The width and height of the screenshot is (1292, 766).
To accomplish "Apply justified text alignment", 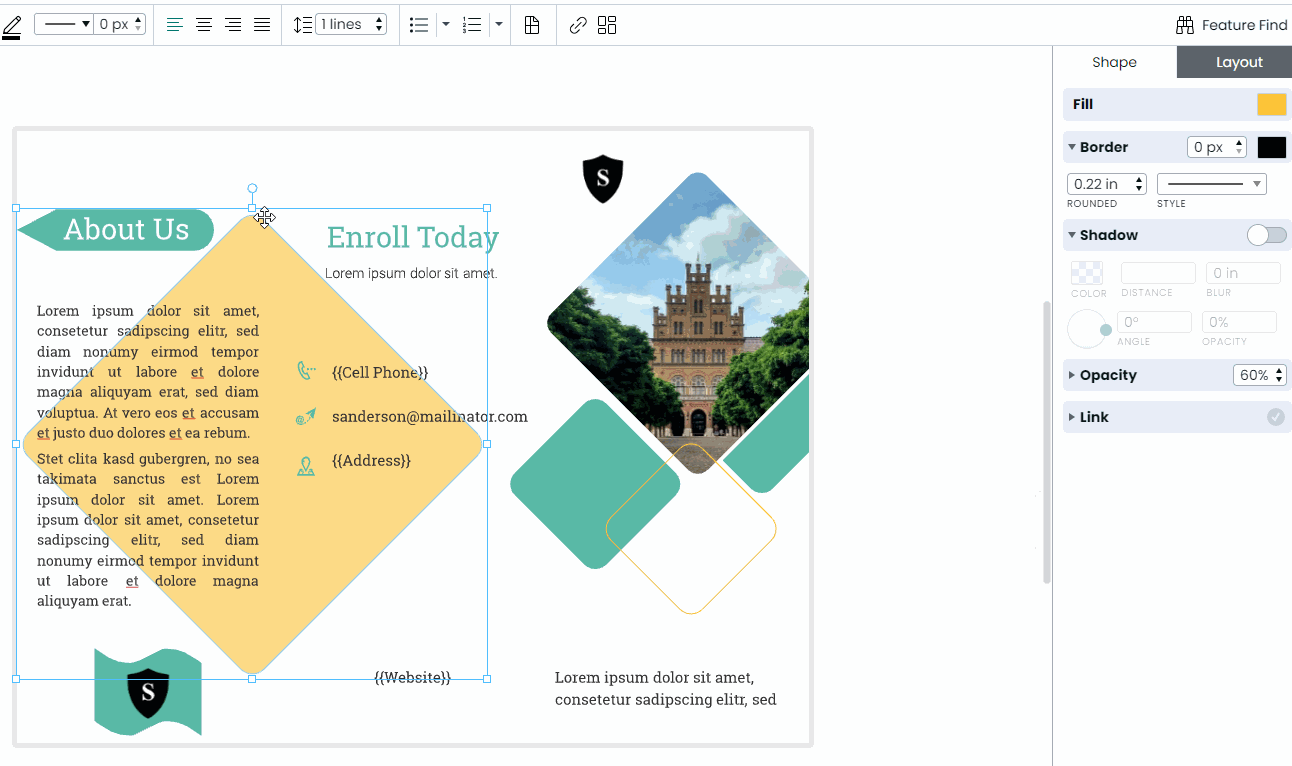I will point(262,24).
